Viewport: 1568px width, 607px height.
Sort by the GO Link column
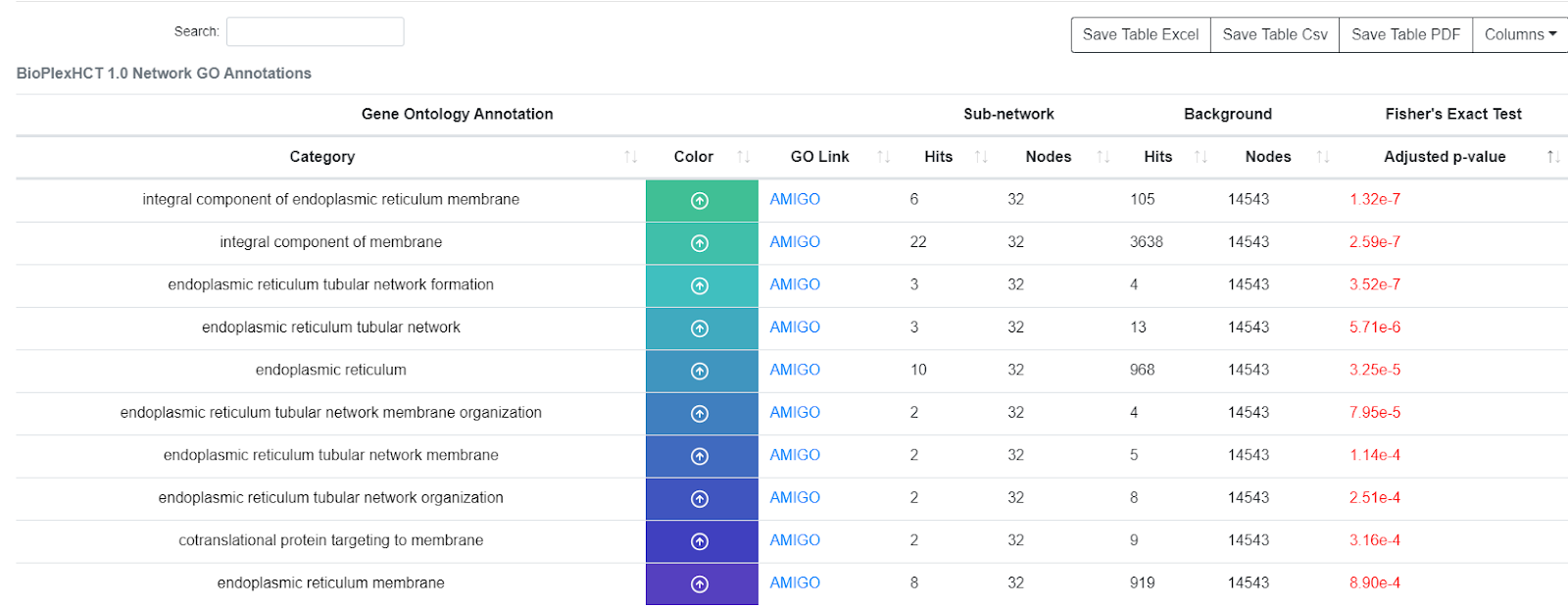[x=883, y=157]
